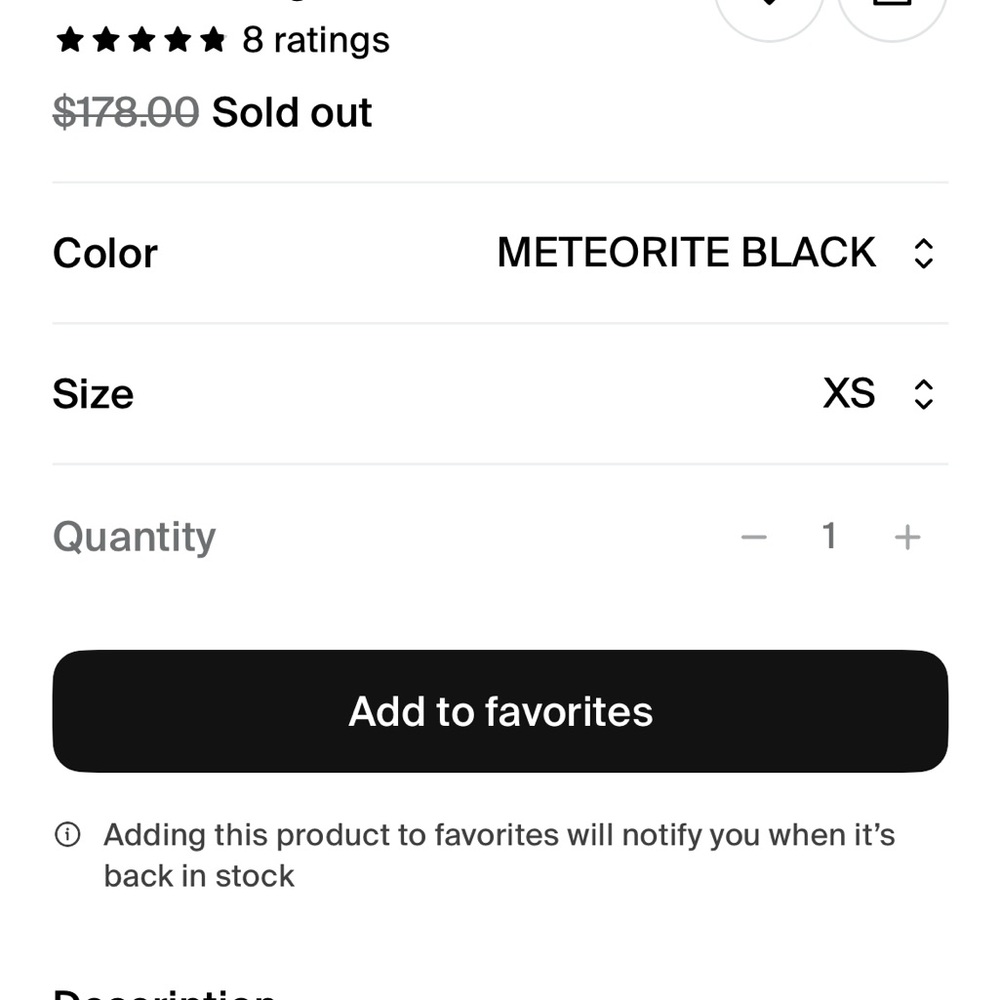Click the Sold out status text
Viewport: 1000px width, 1000px height.
click(291, 113)
